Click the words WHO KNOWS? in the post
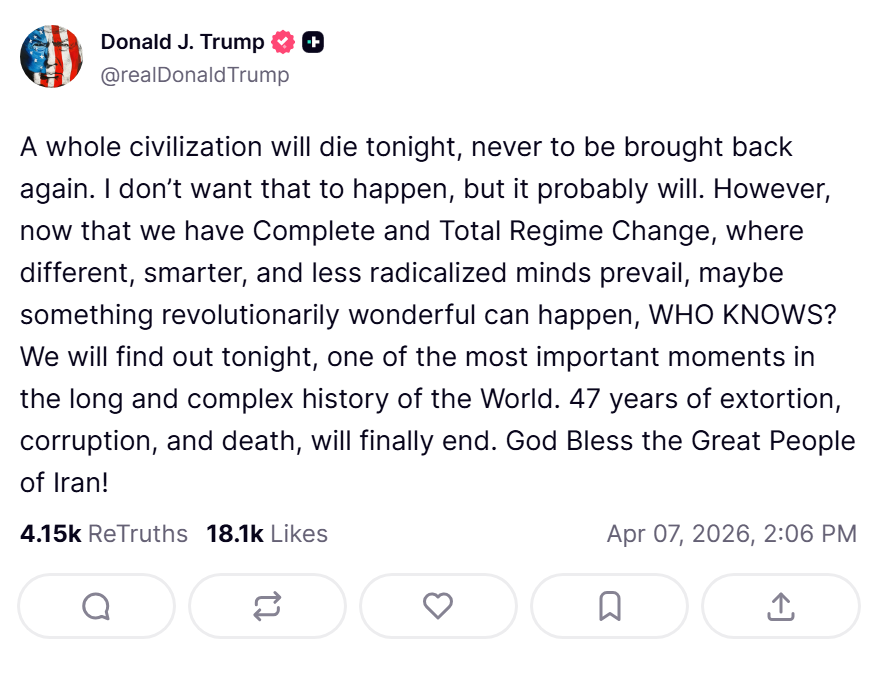 click(x=743, y=315)
